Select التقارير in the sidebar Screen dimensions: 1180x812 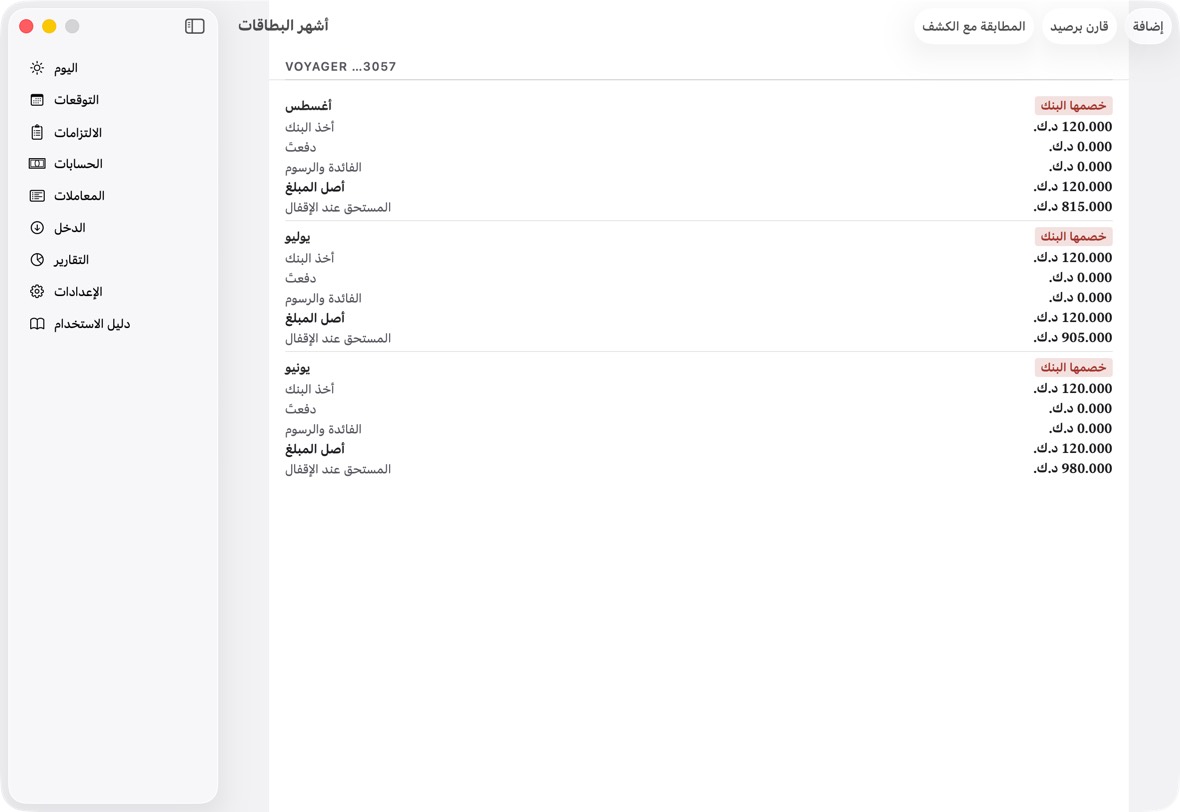pos(71,260)
